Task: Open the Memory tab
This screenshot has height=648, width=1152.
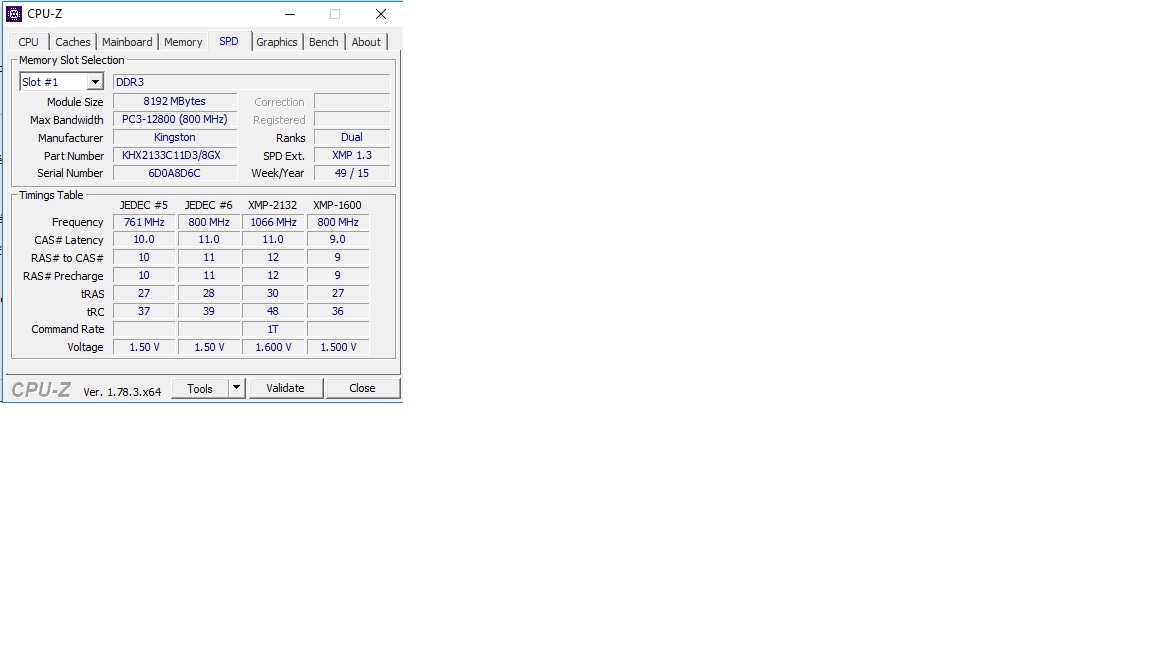Action: pyautogui.click(x=183, y=42)
